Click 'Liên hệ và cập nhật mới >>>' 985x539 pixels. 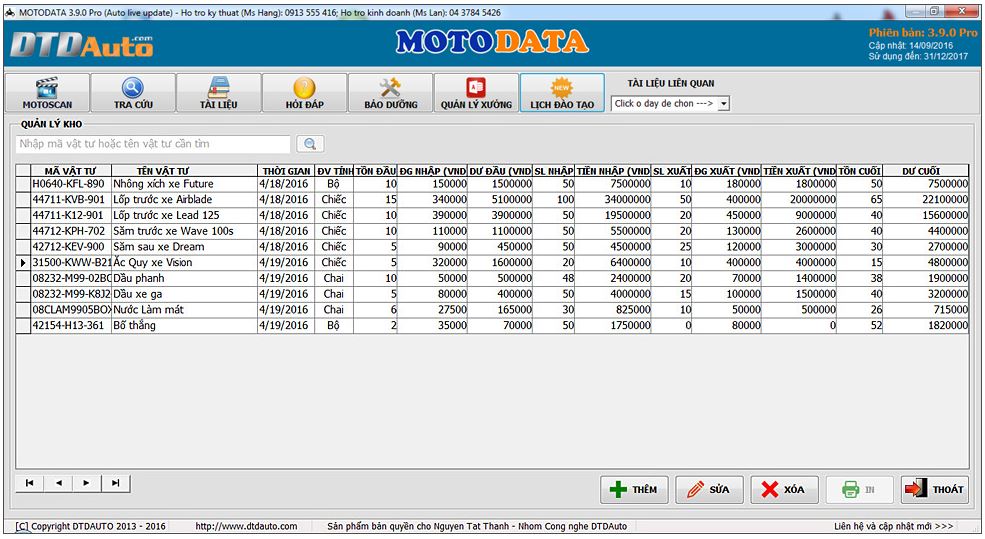[893, 526]
